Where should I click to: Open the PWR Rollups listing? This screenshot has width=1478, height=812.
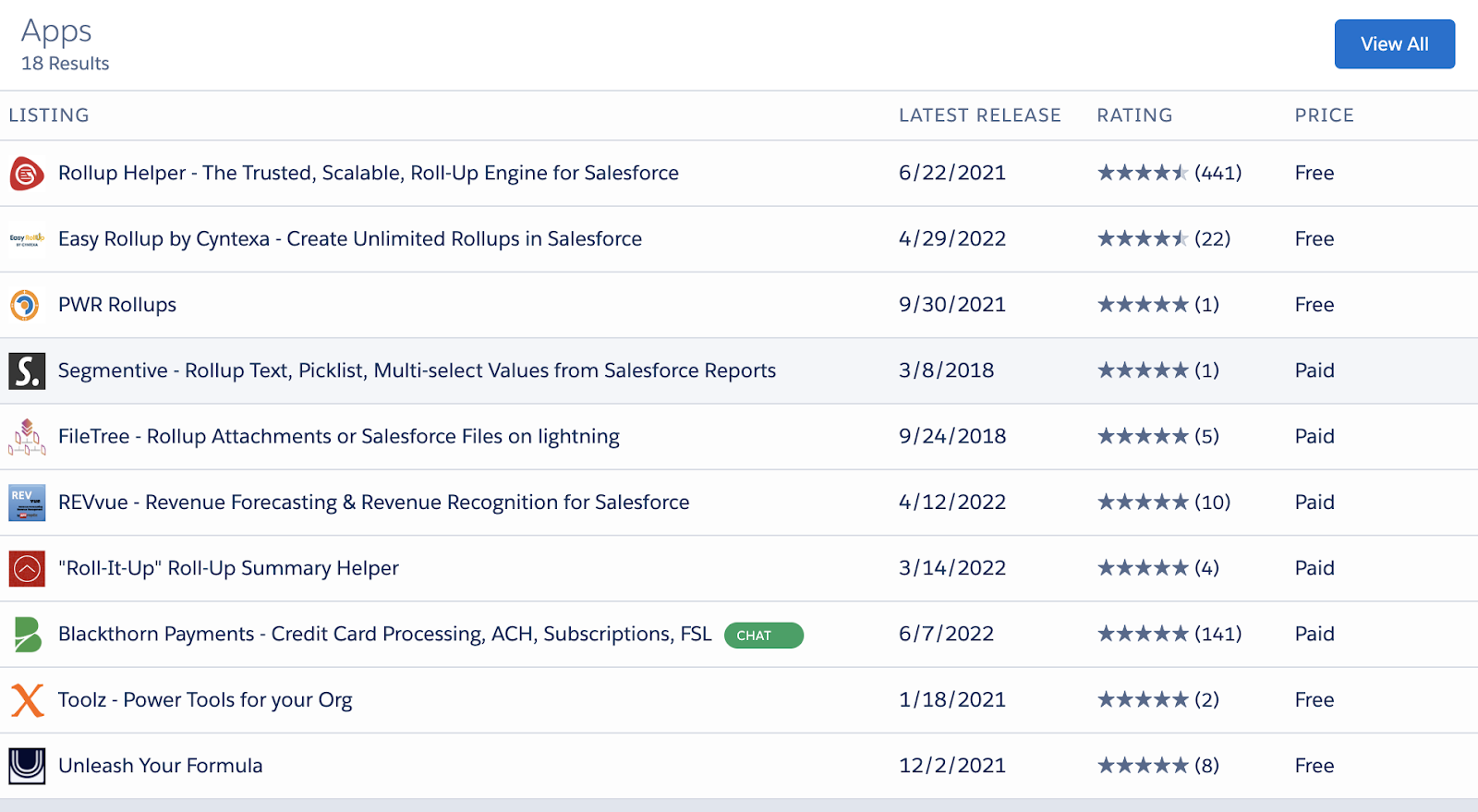coord(117,305)
